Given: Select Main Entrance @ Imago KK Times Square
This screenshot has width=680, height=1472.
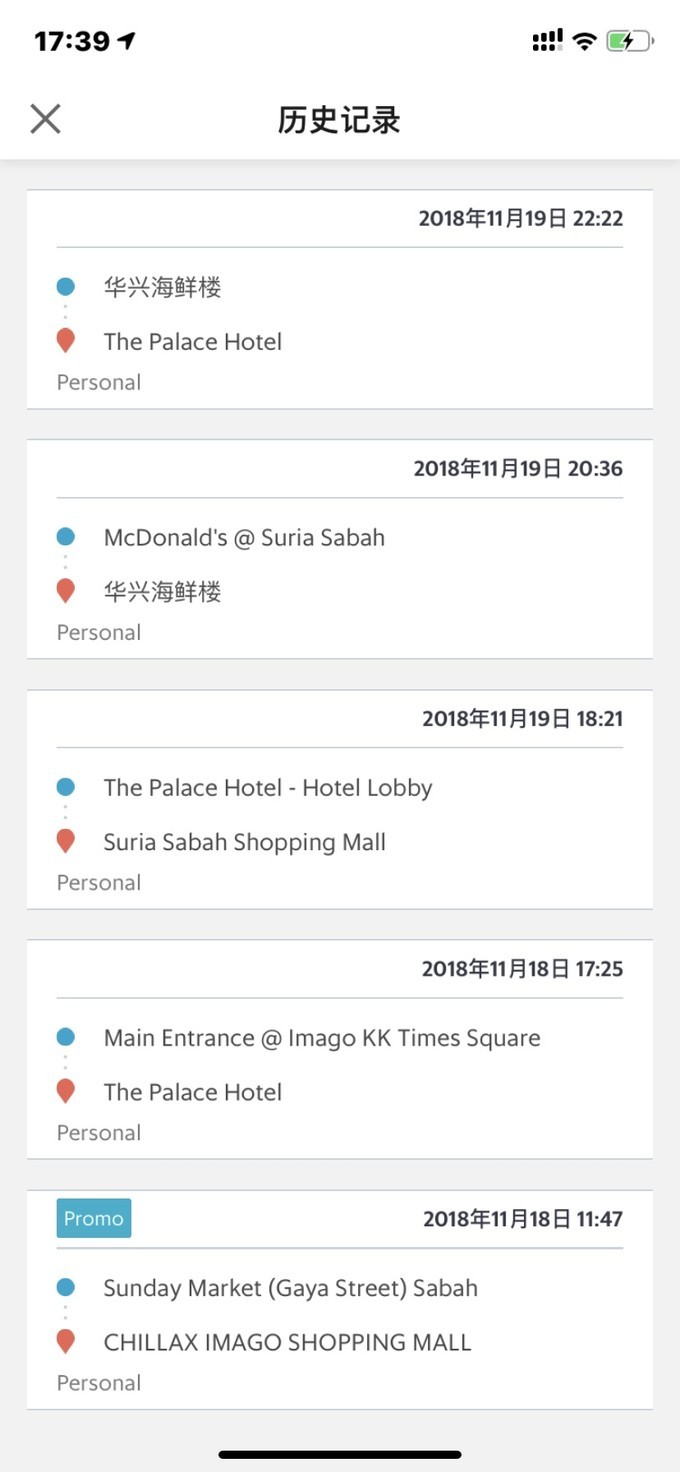Looking at the screenshot, I should pos(322,1038).
